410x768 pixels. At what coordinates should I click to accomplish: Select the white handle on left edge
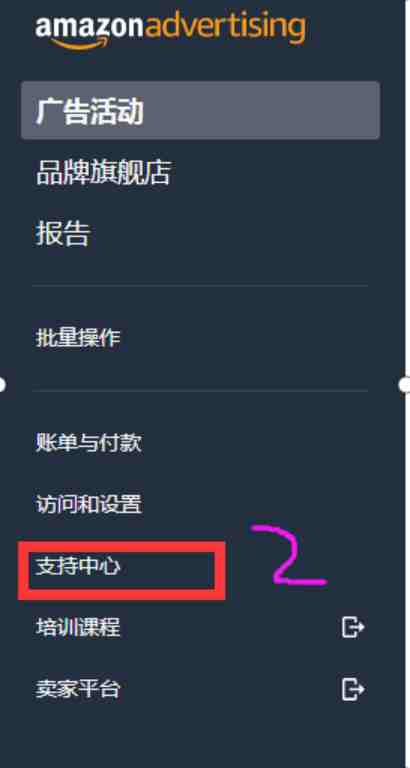pyautogui.click(x=1, y=385)
